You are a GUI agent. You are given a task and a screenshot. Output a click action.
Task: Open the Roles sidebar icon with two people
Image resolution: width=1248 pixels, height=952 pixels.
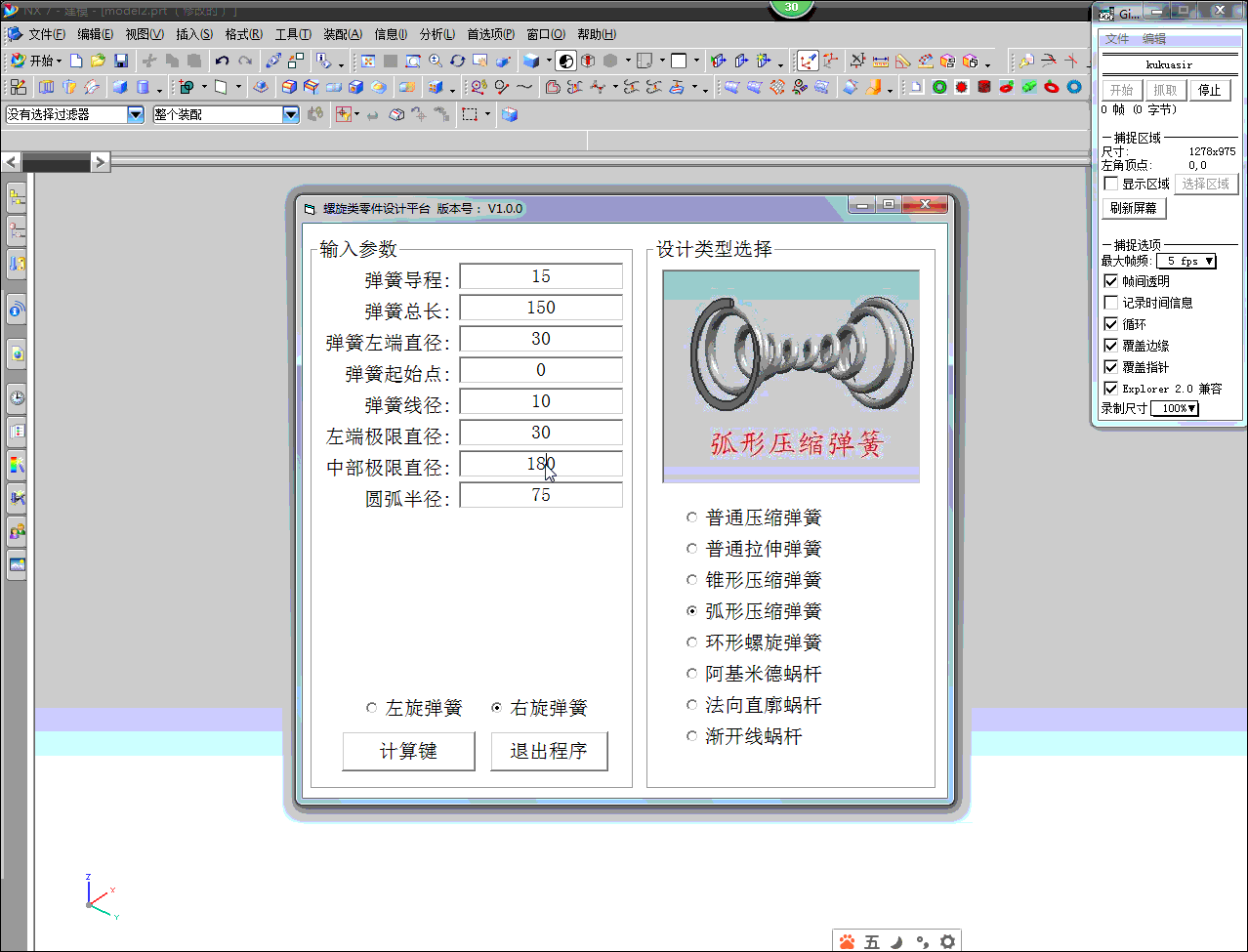click(x=16, y=531)
